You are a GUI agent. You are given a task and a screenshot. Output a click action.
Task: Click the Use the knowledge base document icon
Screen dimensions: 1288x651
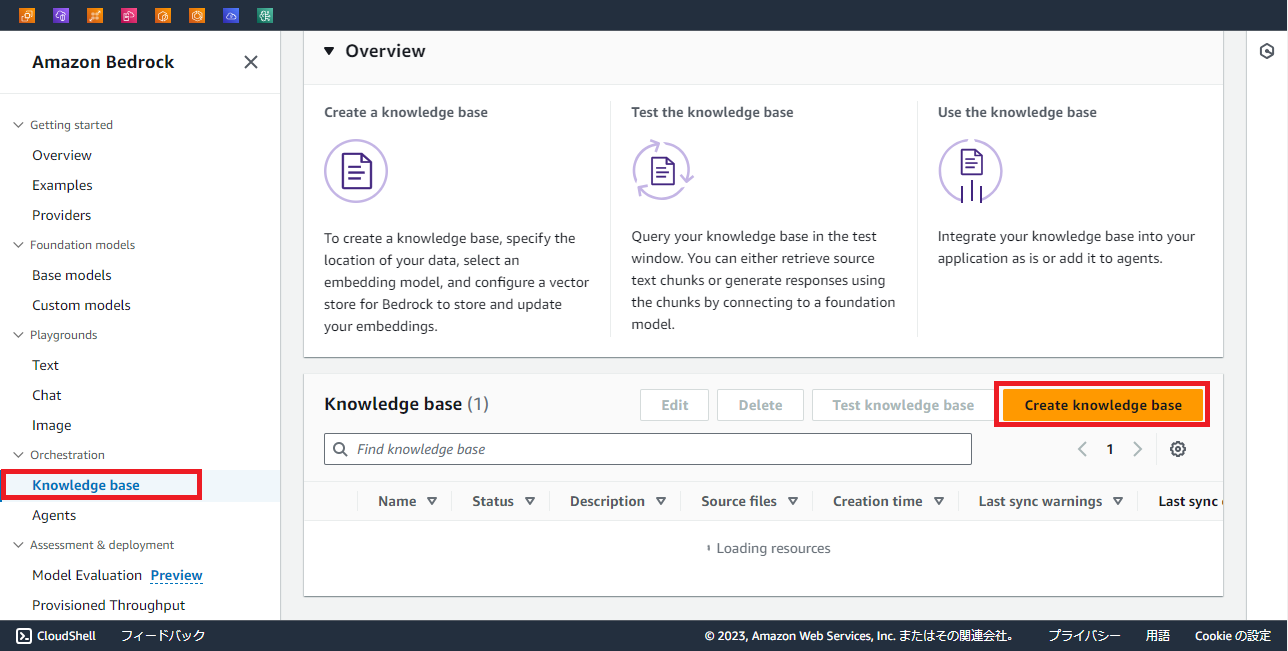(x=970, y=171)
